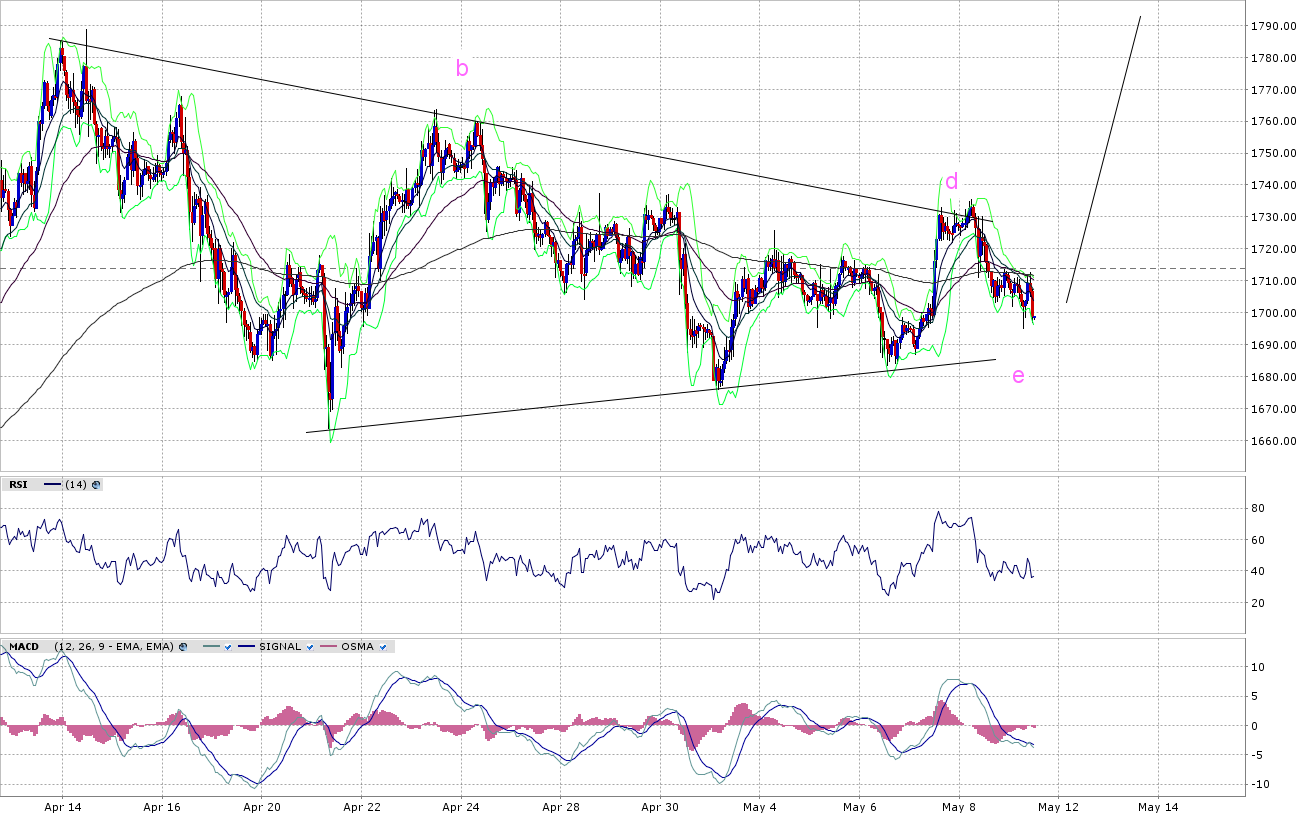
Task: Click the pink wave label d
Action: tap(952, 181)
